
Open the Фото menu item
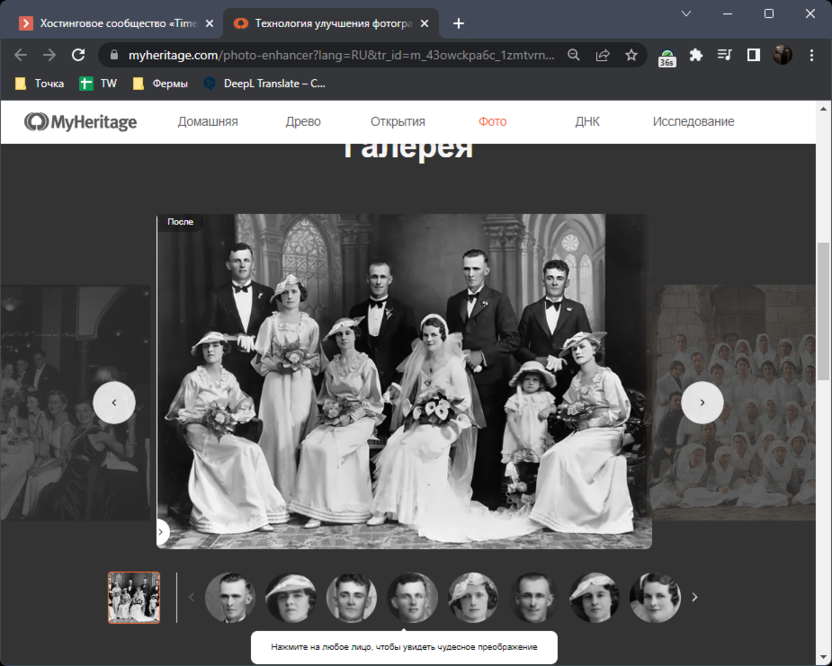coord(492,122)
